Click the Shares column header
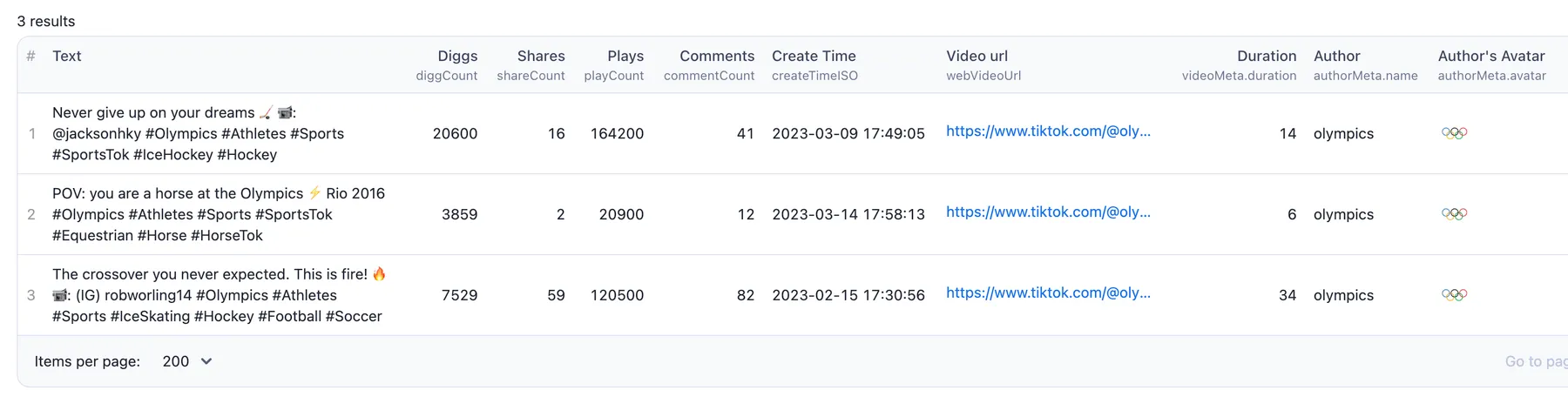The width and height of the screenshot is (1568, 397). point(540,57)
